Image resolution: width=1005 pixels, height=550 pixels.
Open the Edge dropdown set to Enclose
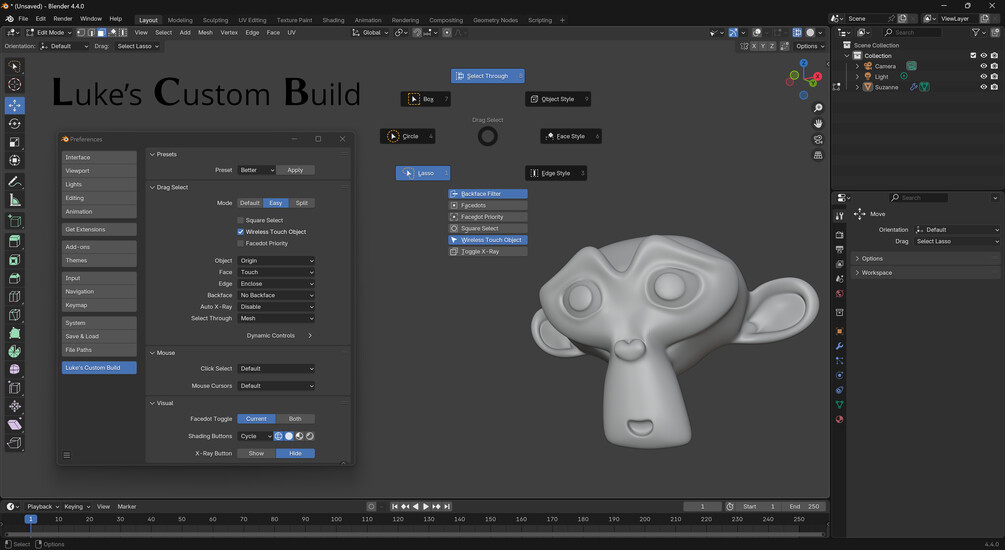pos(276,283)
